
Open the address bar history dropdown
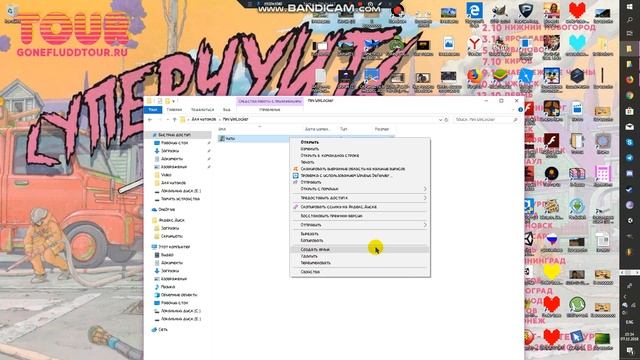coord(440,120)
